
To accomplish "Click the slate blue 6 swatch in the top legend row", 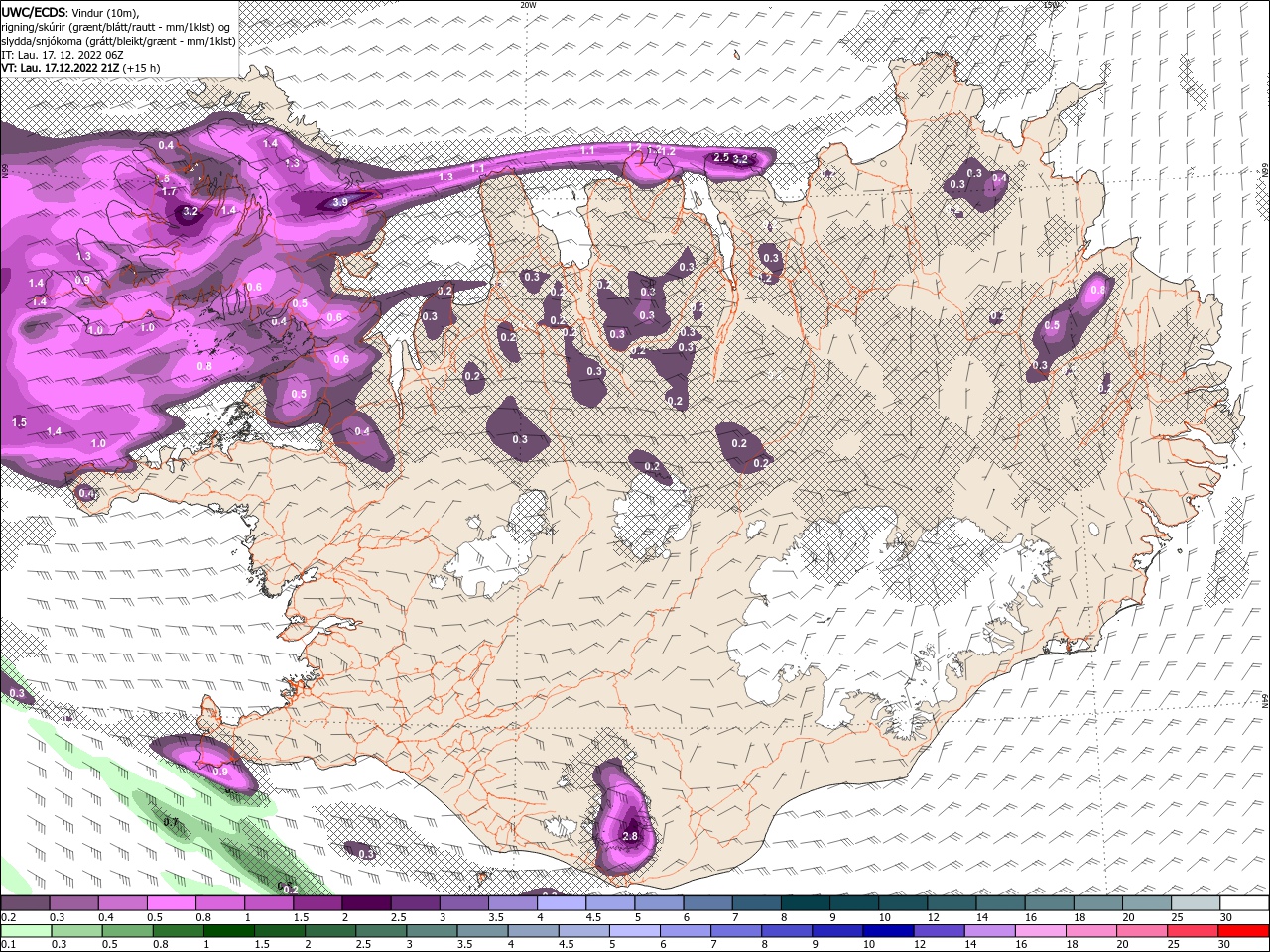I will 707,903.
